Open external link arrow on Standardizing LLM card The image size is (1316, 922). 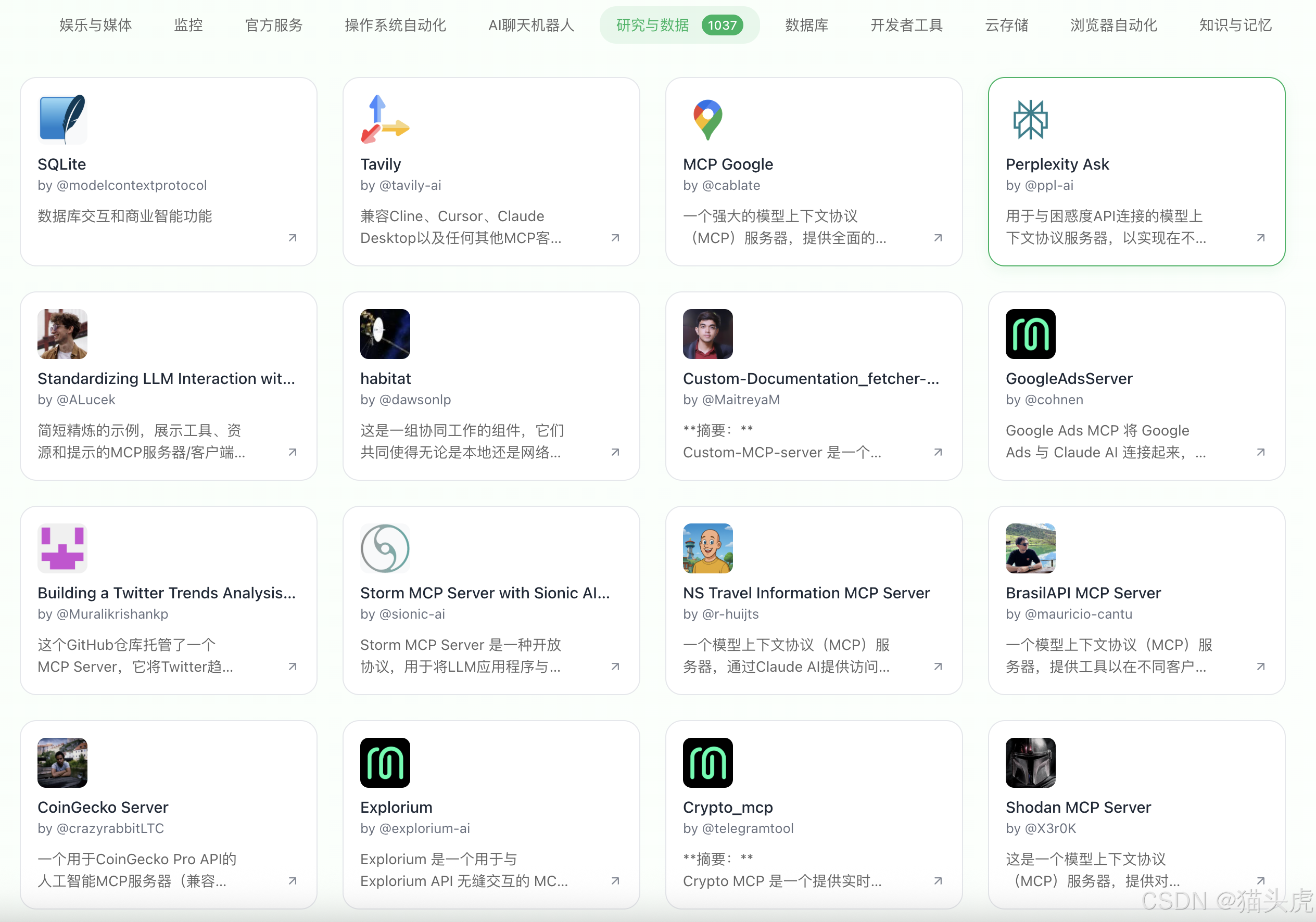point(293,452)
